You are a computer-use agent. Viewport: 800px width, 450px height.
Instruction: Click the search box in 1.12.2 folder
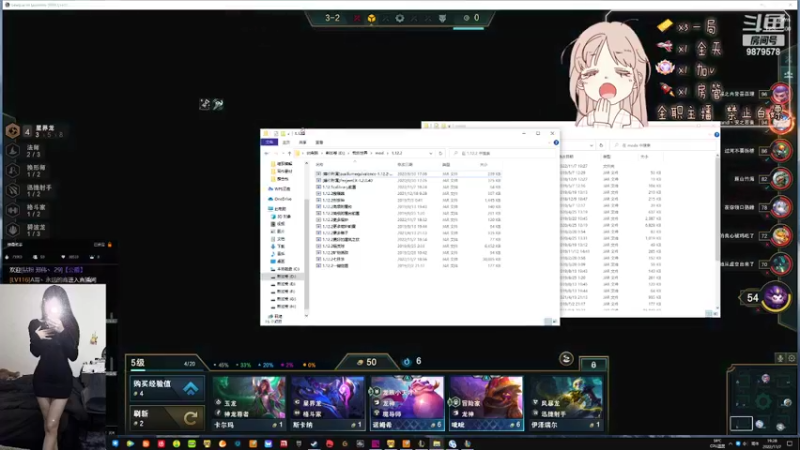[503, 153]
